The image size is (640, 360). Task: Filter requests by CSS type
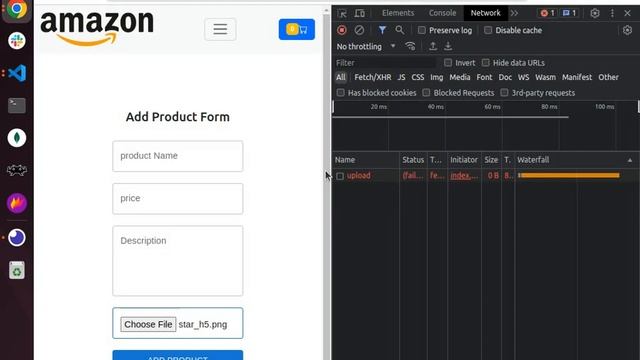tap(418, 77)
